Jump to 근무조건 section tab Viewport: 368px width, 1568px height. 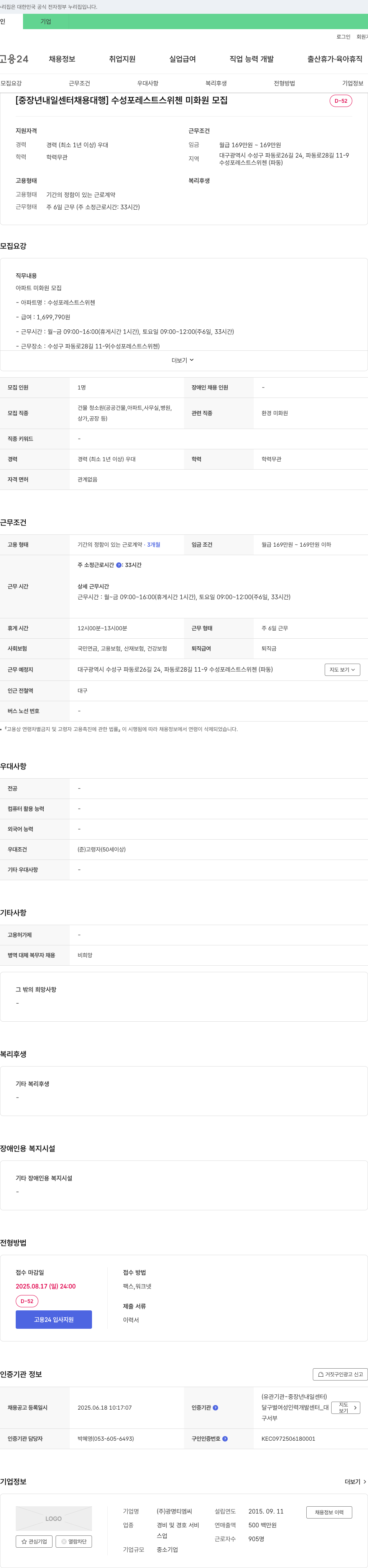79,84
